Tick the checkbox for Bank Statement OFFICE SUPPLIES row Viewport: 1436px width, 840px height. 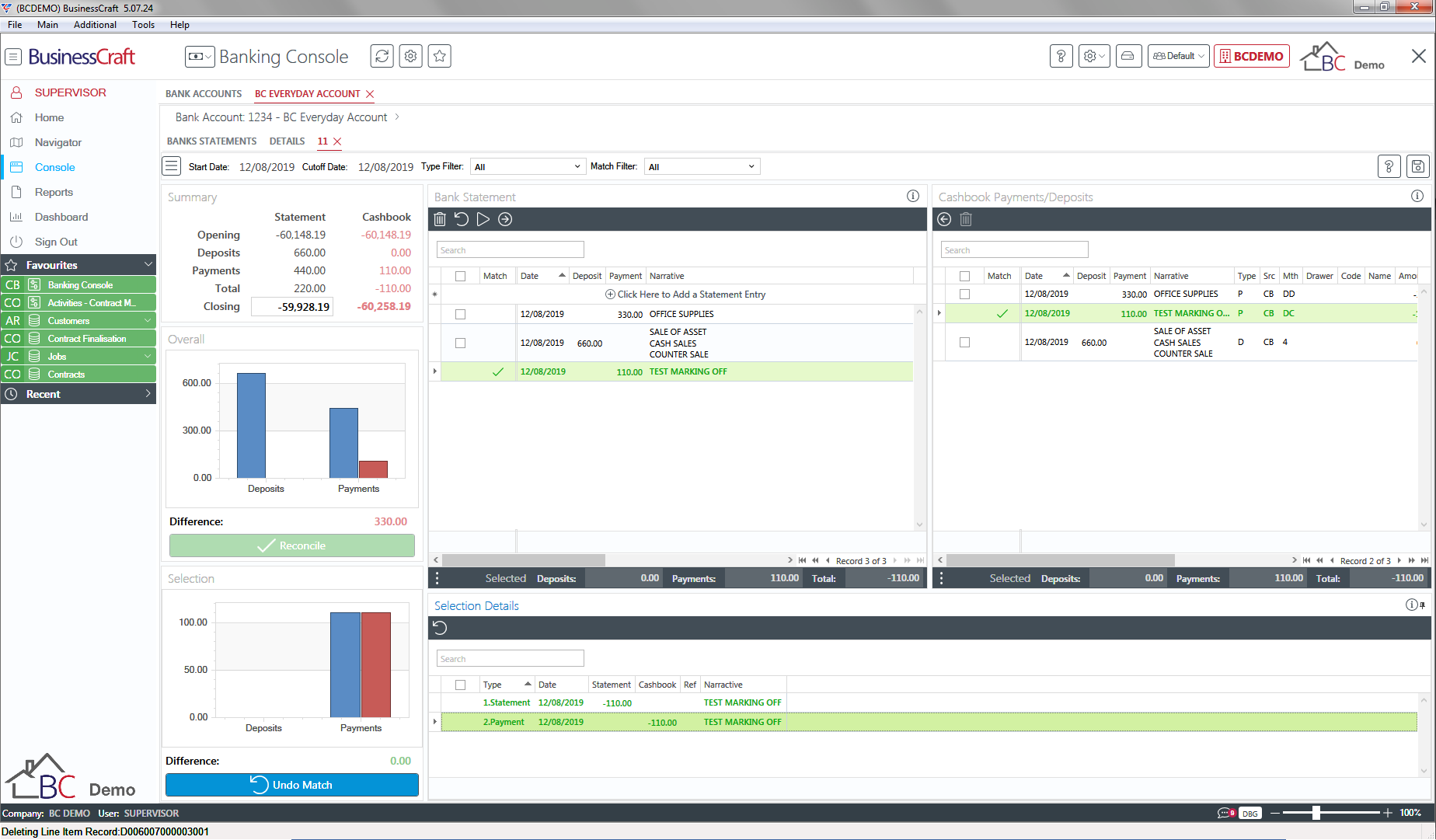tap(460, 315)
